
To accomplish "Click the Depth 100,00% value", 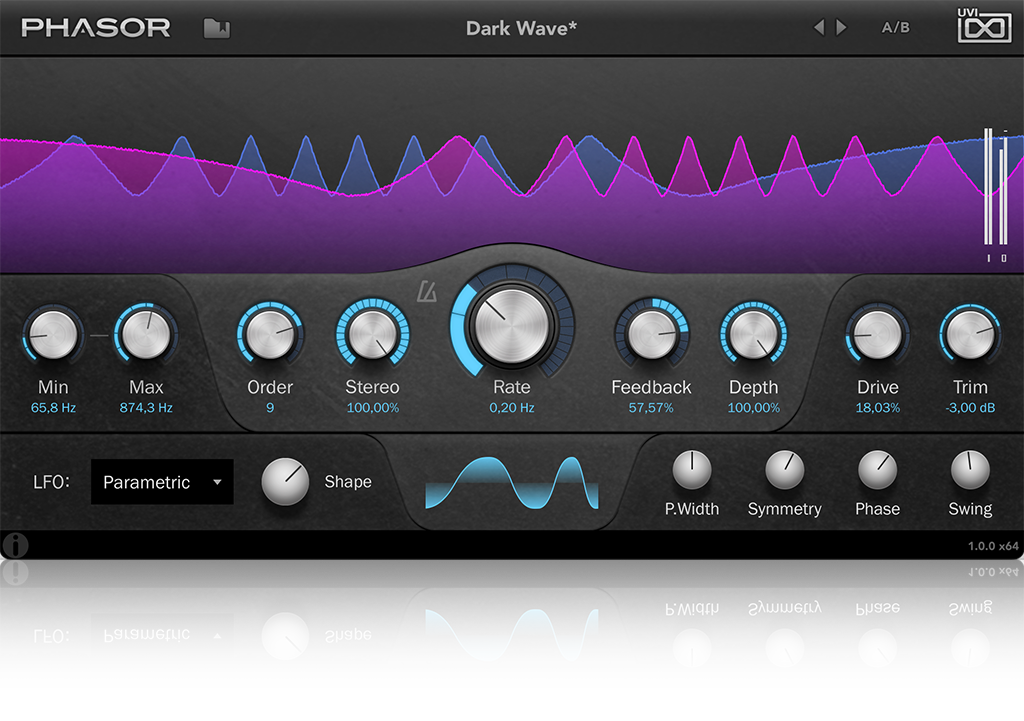I will [x=754, y=408].
